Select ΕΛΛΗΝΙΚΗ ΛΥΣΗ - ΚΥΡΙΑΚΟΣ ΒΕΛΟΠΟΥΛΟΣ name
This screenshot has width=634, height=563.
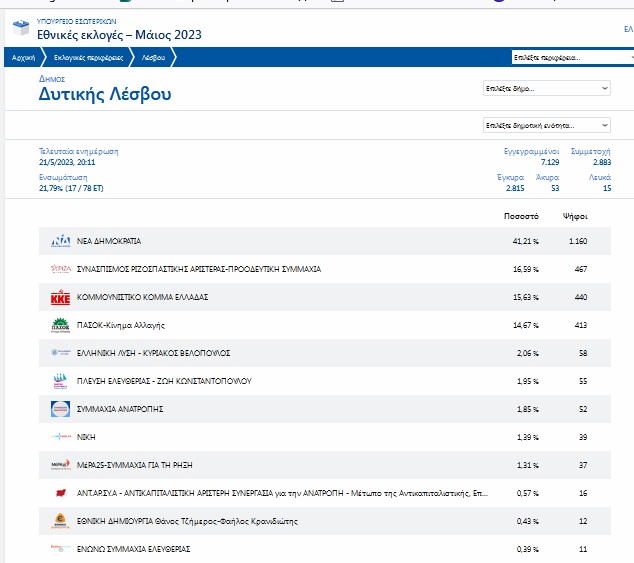(153, 353)
